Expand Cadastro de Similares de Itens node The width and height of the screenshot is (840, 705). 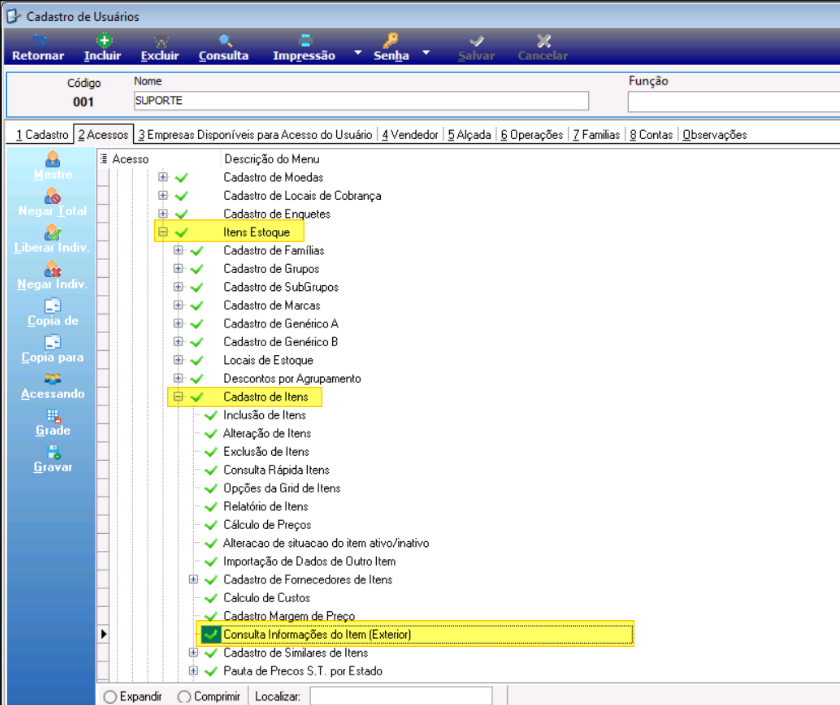coord(193,652)
